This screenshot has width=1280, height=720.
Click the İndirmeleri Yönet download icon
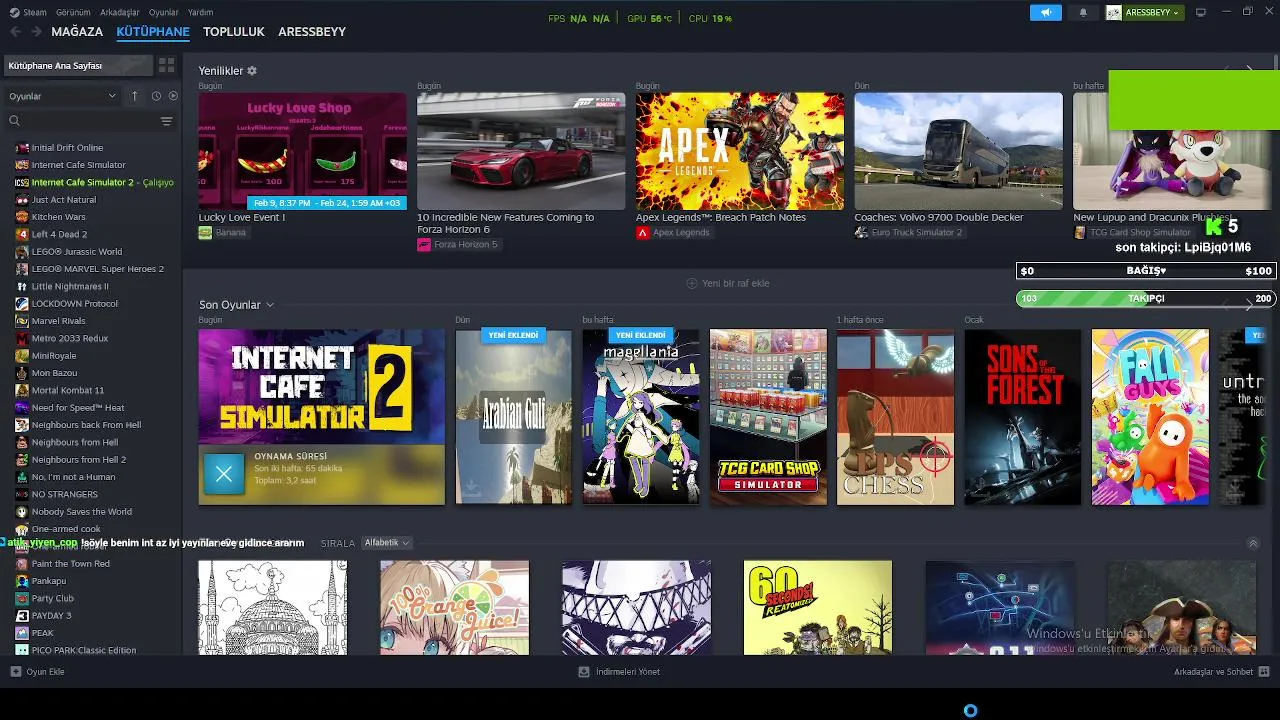584,672
